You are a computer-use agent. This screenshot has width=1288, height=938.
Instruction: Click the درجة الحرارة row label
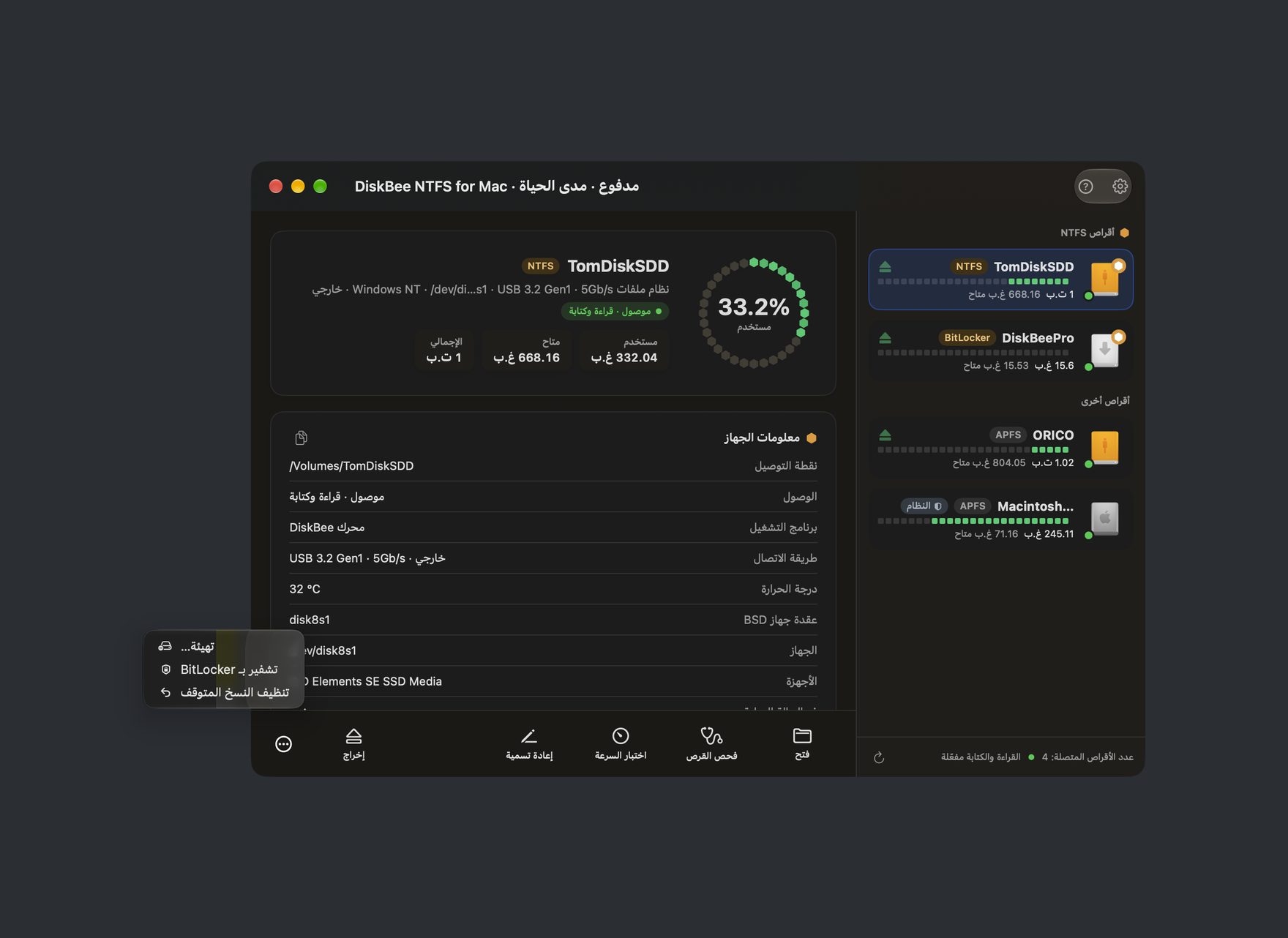[789, 589]
